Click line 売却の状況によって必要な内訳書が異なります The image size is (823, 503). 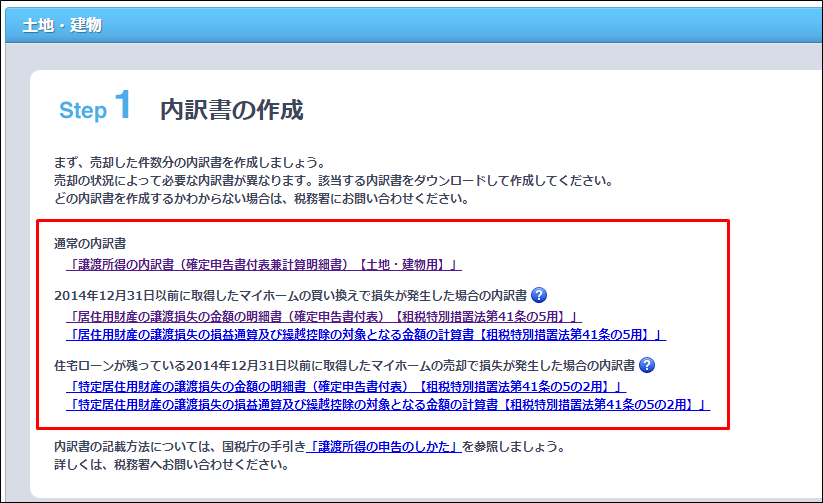pyautogui.click(x=334, y=181)
